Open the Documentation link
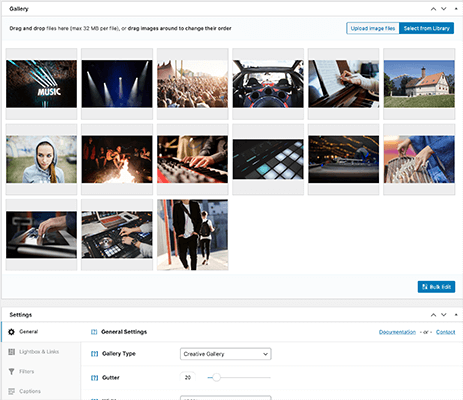 coord(397,332)
